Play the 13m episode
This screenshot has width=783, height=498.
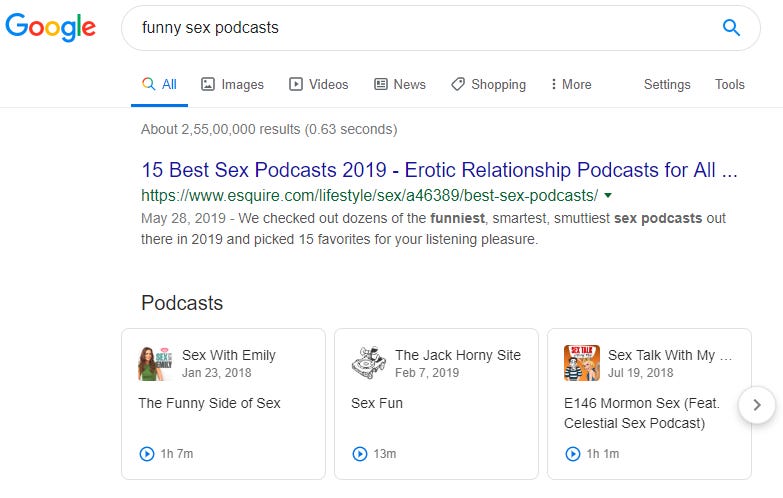click(x=360, y=454)
